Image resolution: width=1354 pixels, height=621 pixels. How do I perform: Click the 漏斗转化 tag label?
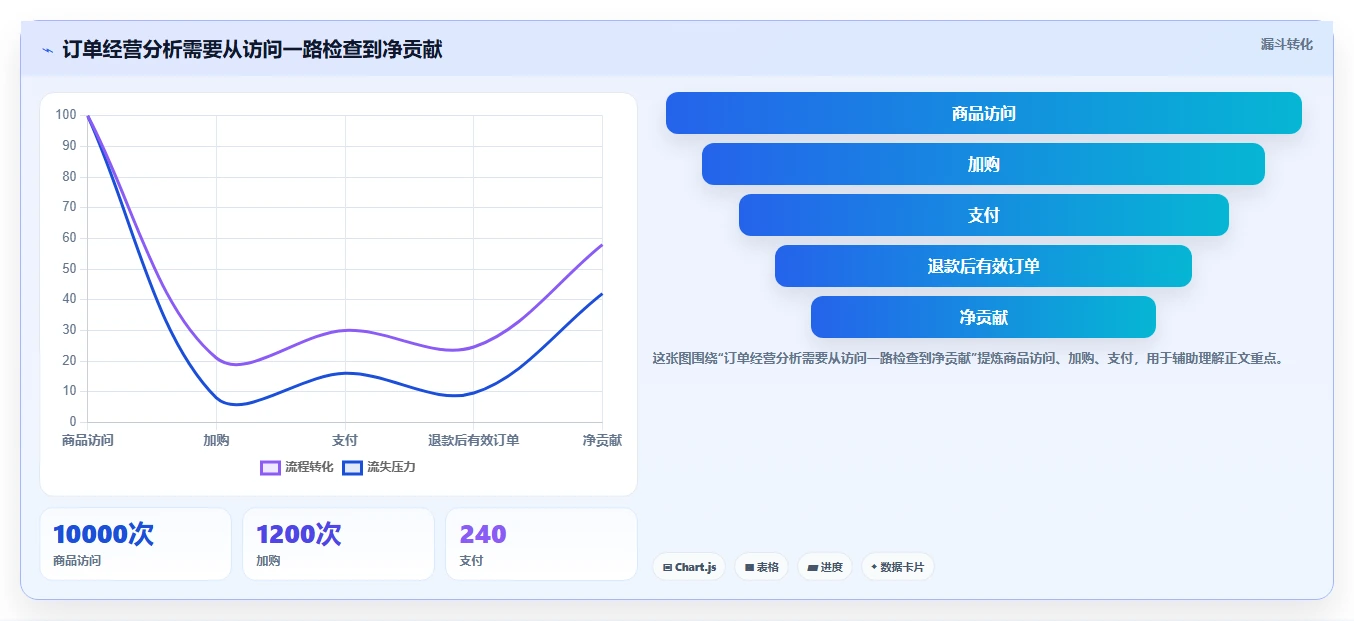[x=1286, y=44]
